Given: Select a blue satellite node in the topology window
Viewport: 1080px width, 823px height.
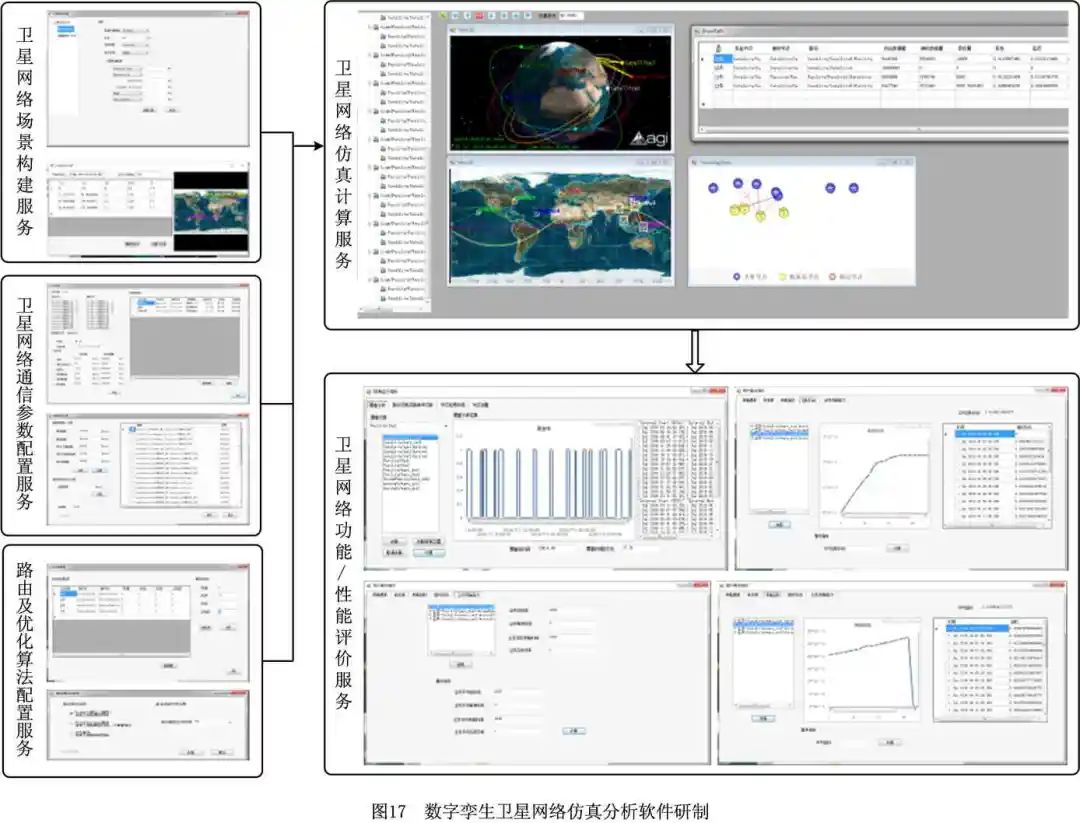Looking at the screenshot, I should pos(738,183).
